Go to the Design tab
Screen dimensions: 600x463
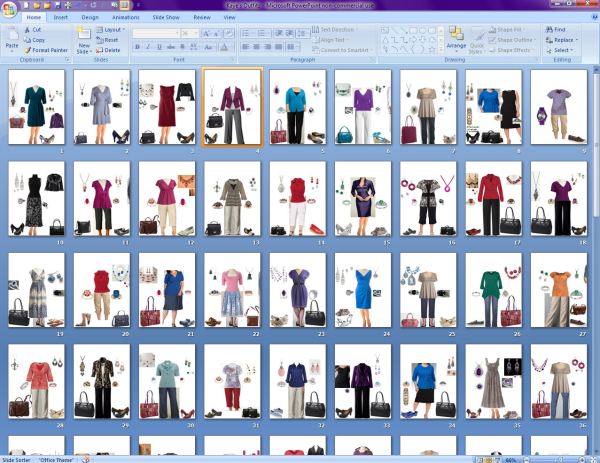tap(90, 17)
